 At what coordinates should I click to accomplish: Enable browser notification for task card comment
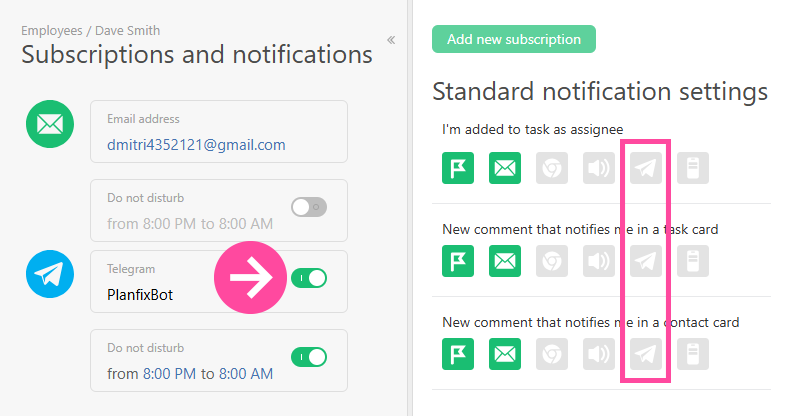(552, 261)
